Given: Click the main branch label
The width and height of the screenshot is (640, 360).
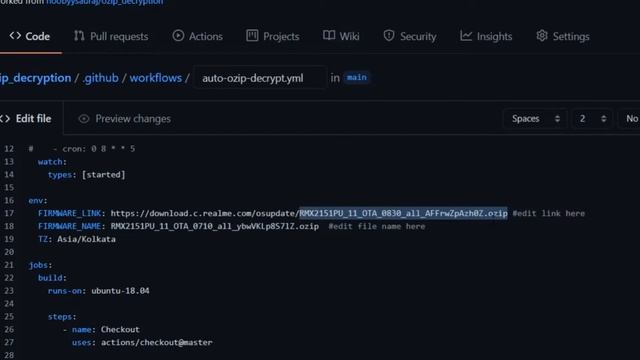Looking at the screenshot, I should click(x=356, y=78).
